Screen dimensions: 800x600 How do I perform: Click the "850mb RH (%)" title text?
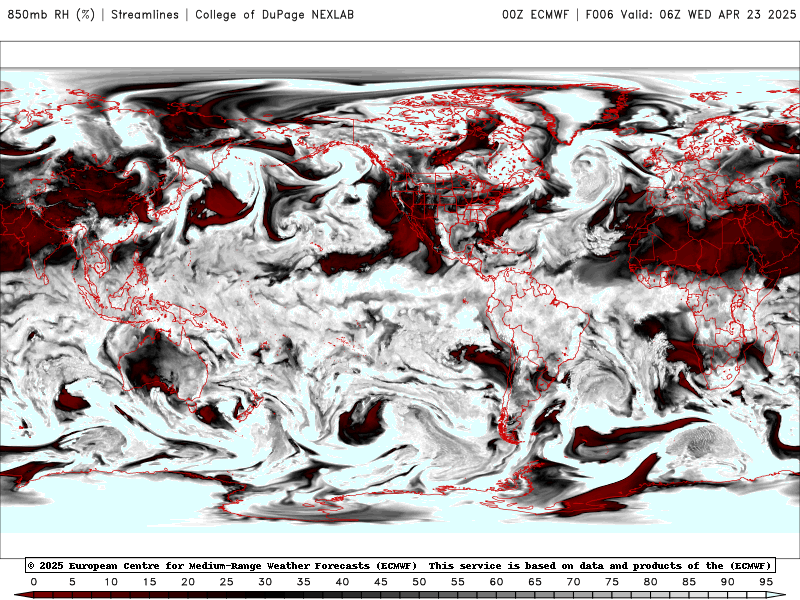point(51,14)
